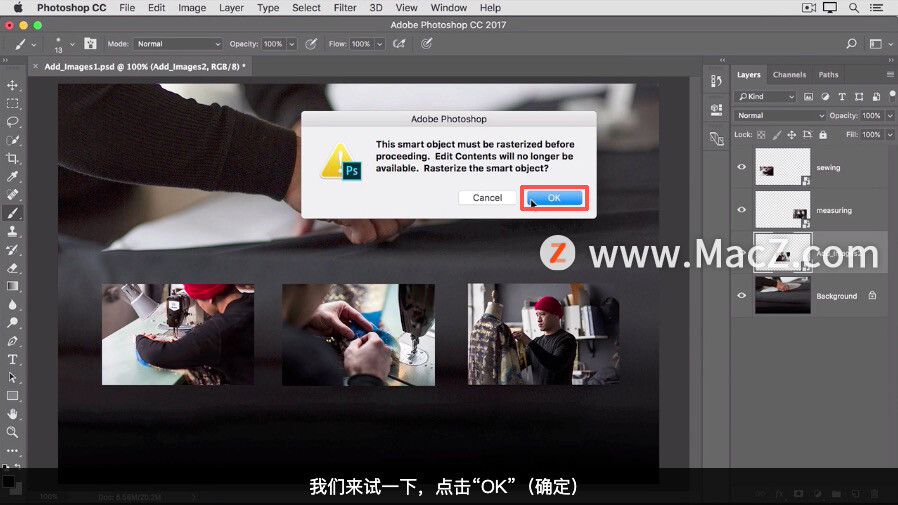The image size is (898, 505).
Task: Toggle layer filtering on/off switch
Action: (892, 96)
